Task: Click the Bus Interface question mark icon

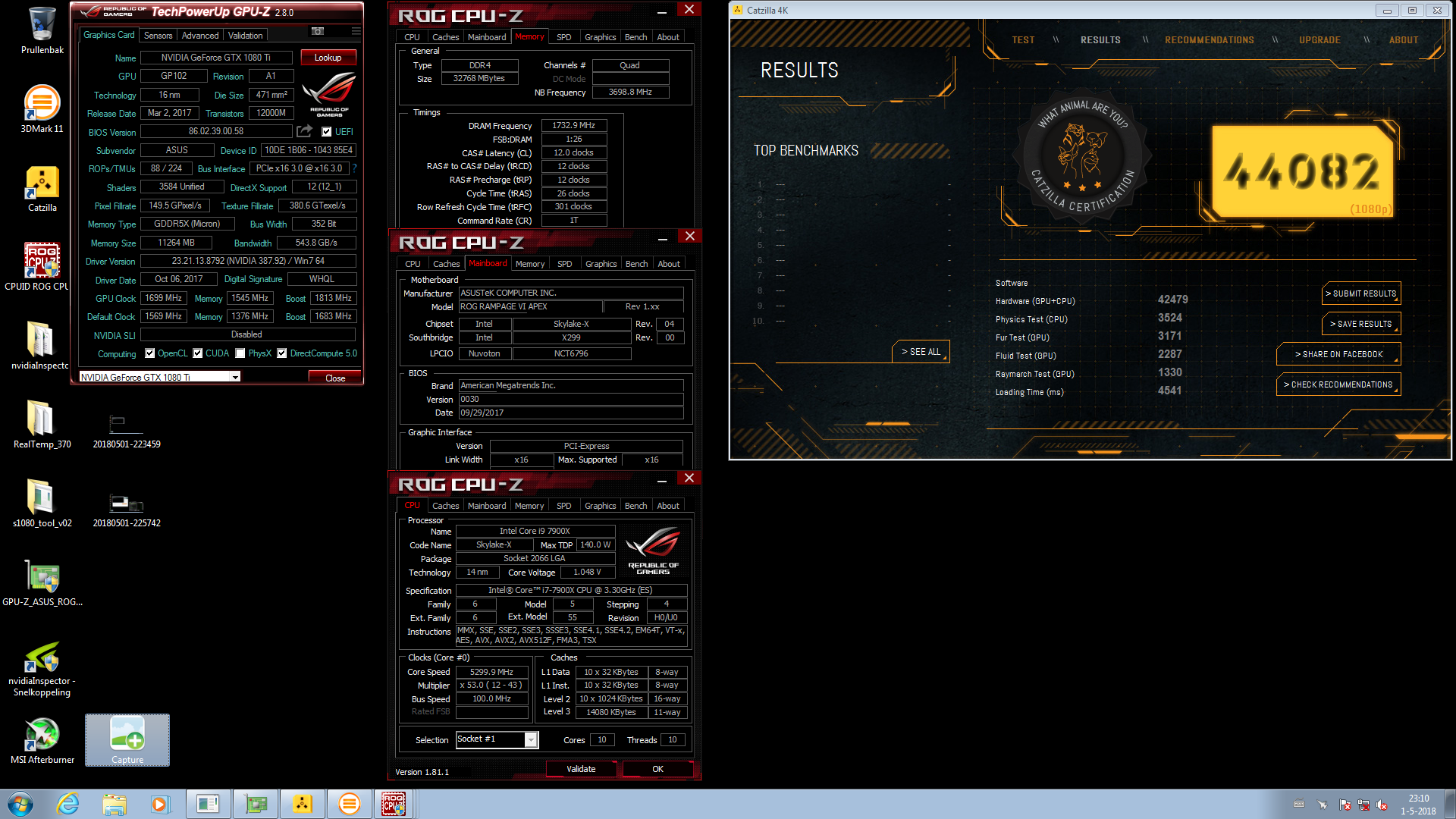Action: (354, 168)
